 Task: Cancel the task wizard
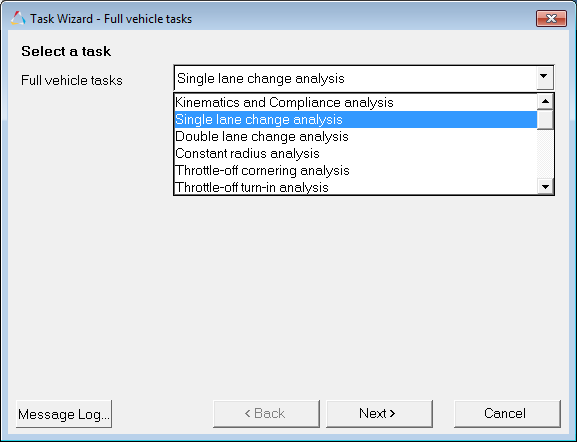(x=507, y=414)
